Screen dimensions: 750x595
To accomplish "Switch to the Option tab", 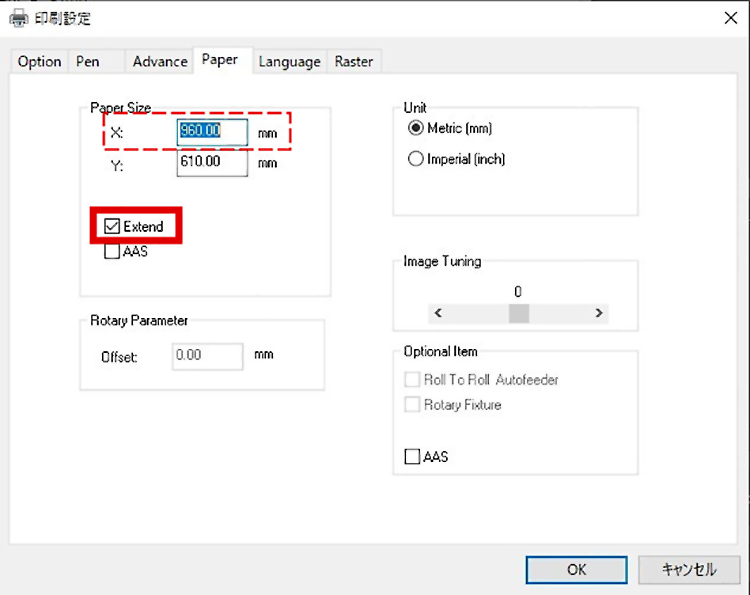I will pos(39,62).
